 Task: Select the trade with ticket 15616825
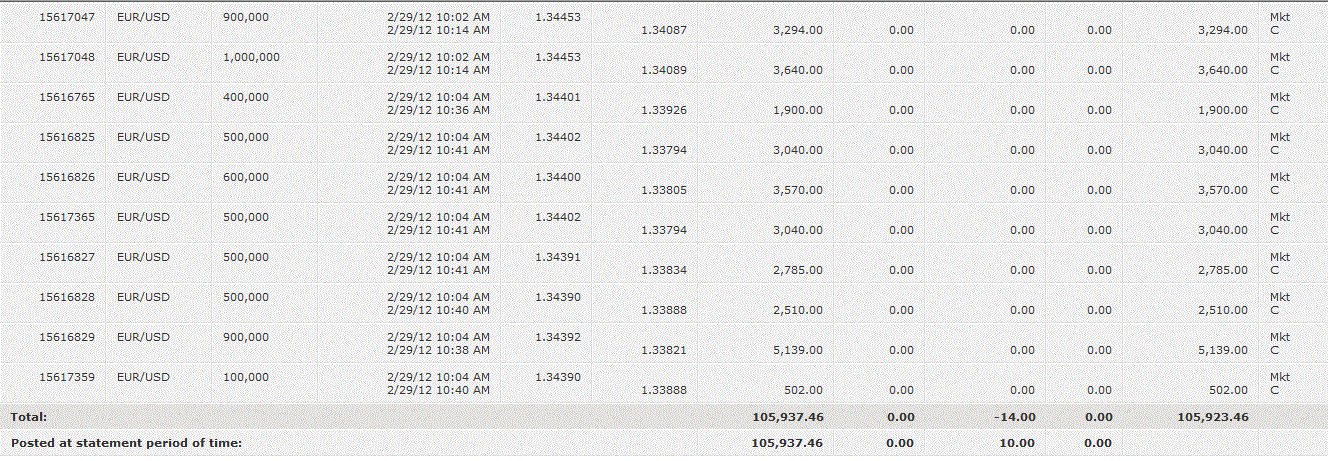coord(66,138)
